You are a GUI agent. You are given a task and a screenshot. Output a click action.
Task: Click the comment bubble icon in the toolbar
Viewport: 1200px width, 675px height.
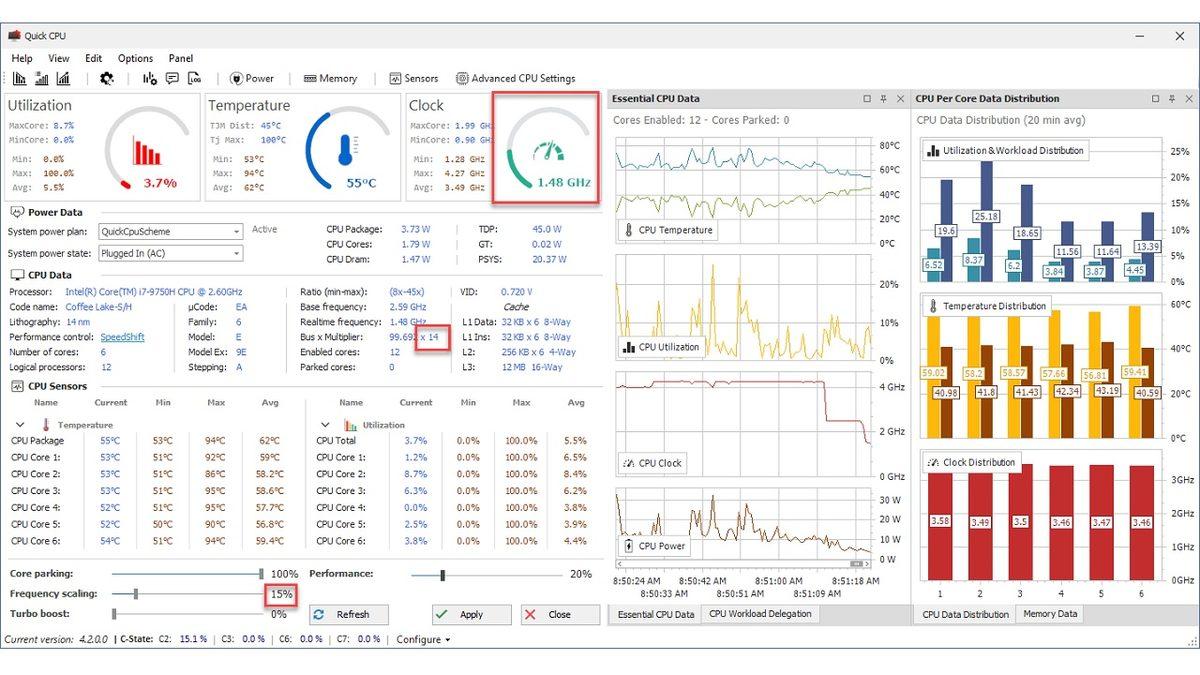pyautogui.click(x=172, y=78)
